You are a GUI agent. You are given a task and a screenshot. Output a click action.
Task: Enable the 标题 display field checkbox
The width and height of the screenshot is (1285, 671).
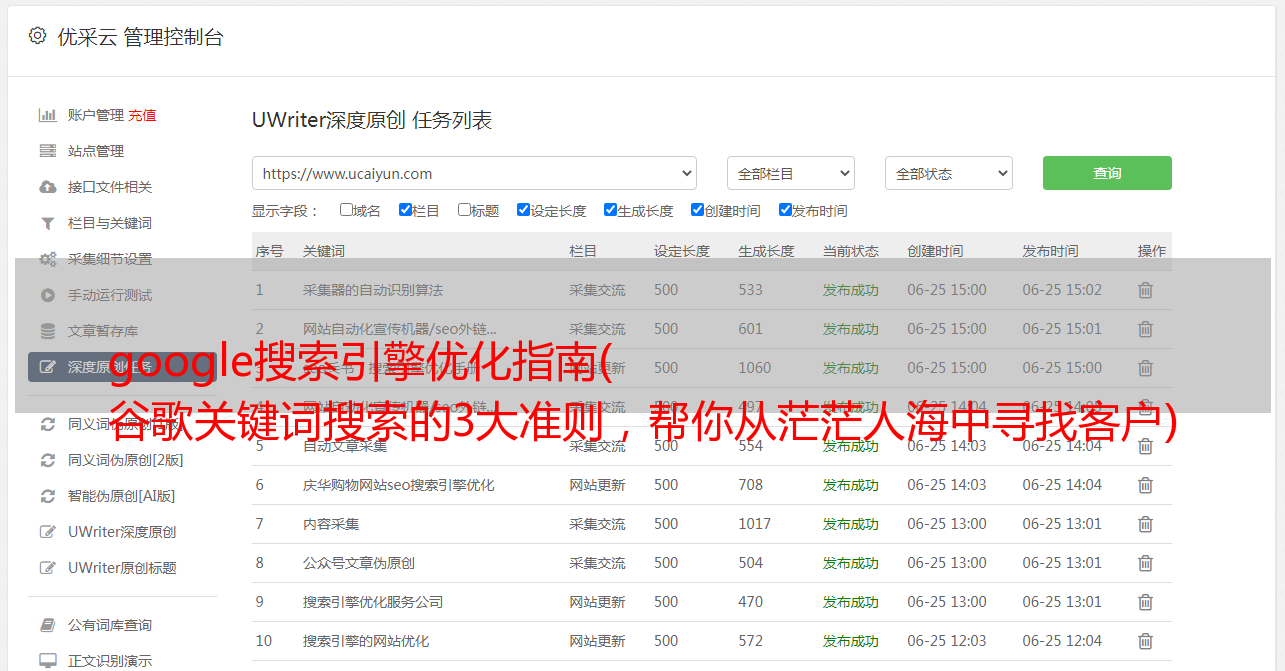pyautogui.click(x=464, y=210)
